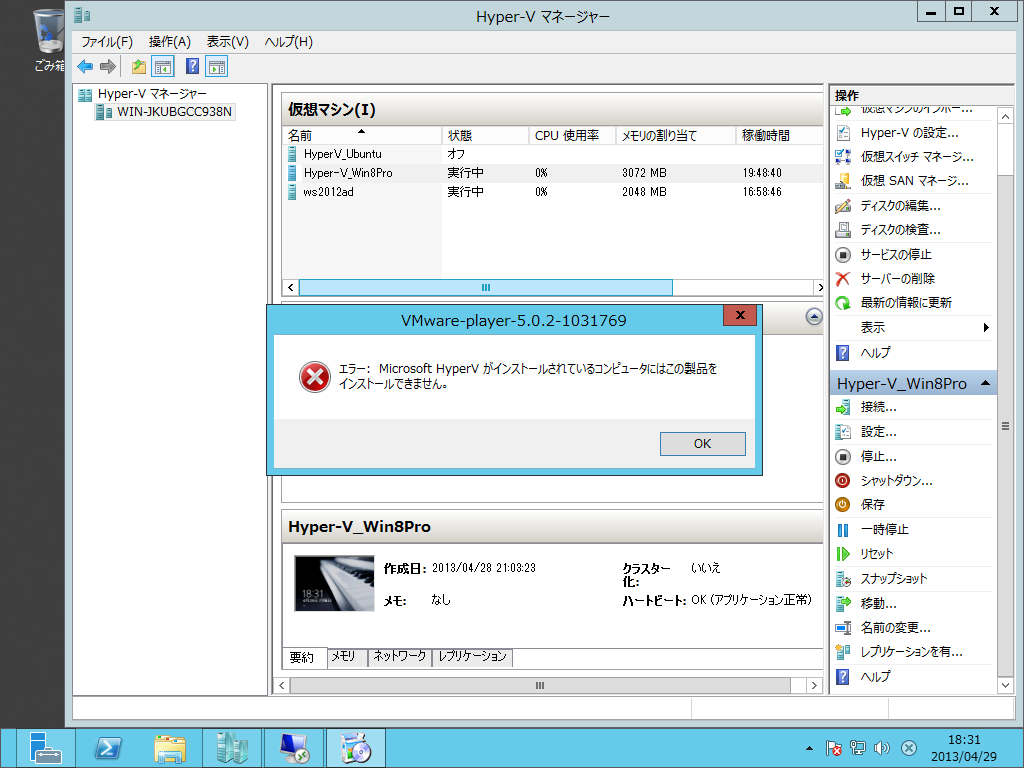Expand the 表示 submenu arrow

(986, 327)
